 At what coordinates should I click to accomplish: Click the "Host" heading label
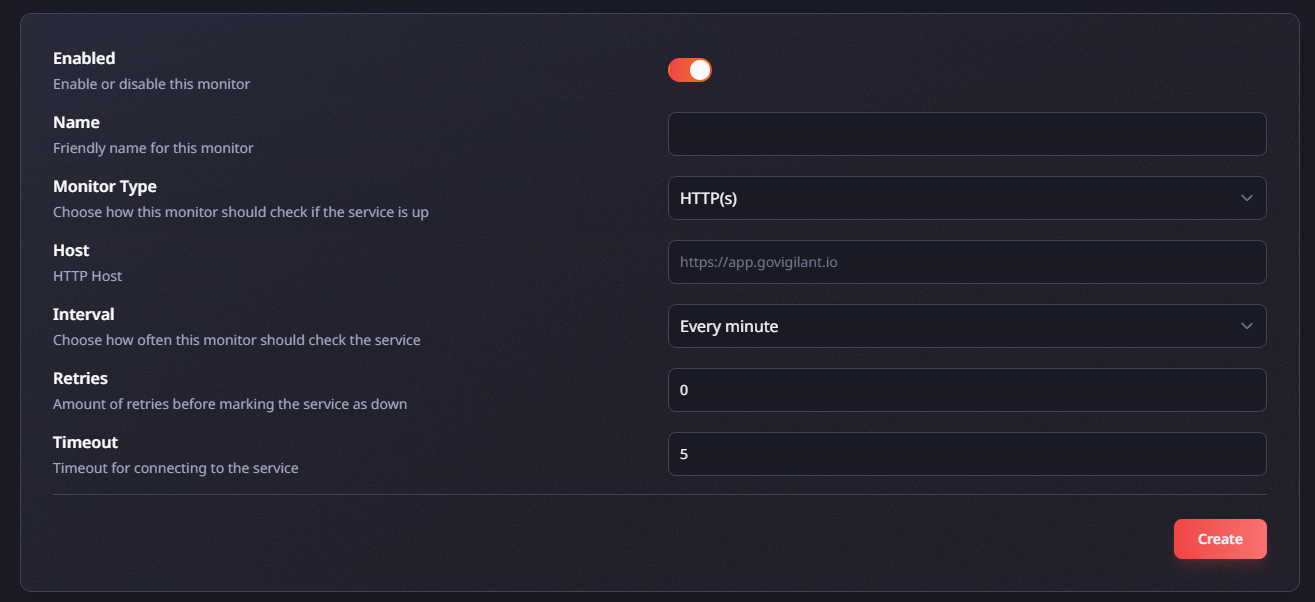(x=71, y=250)
